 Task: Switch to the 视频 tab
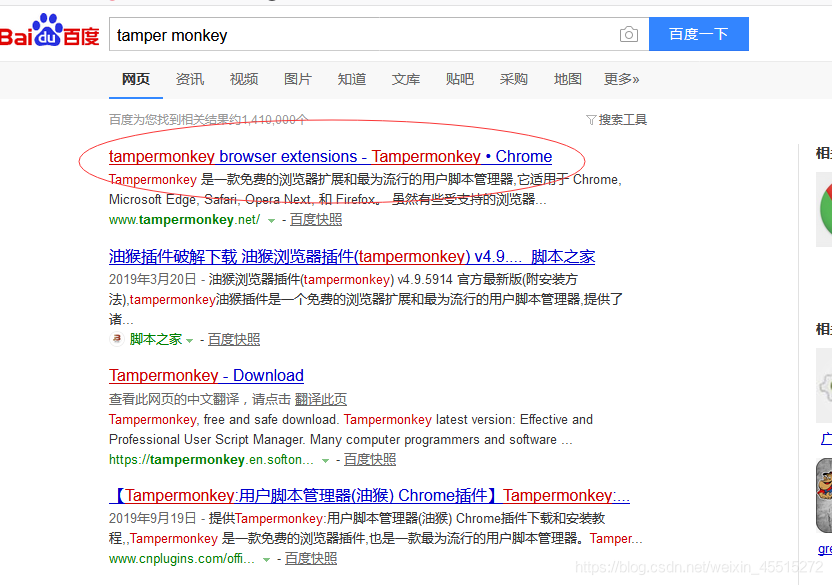pos(244,79)
